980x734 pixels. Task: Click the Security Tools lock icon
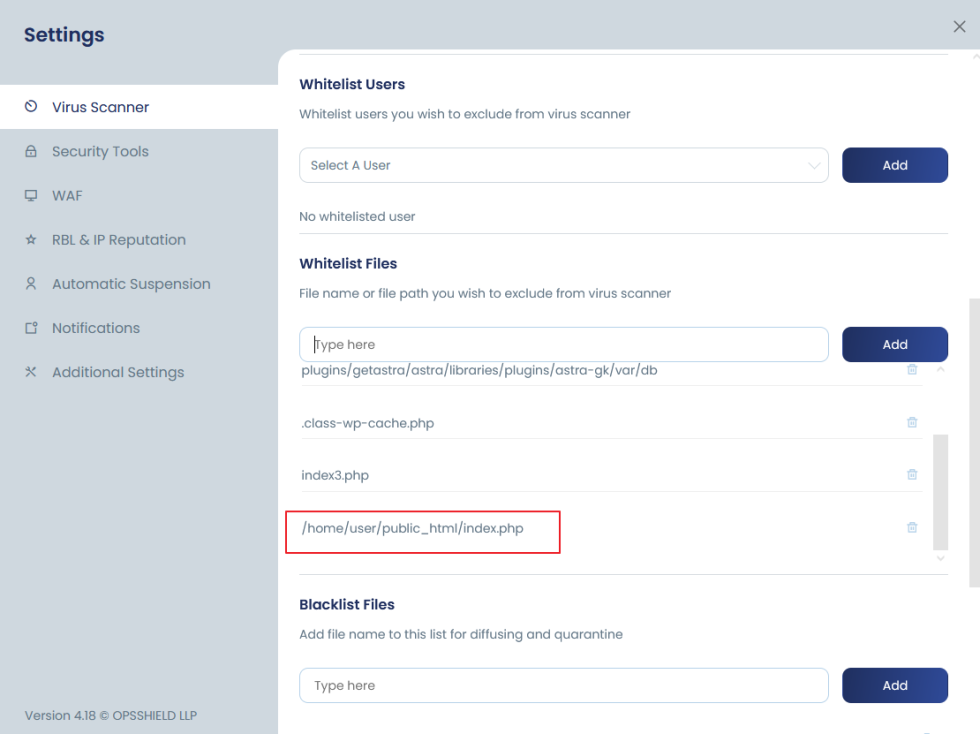31,151
